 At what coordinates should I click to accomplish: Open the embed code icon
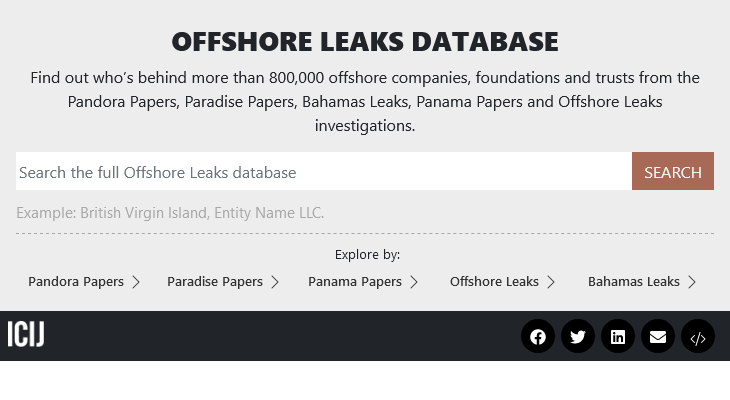click(698, 336)
